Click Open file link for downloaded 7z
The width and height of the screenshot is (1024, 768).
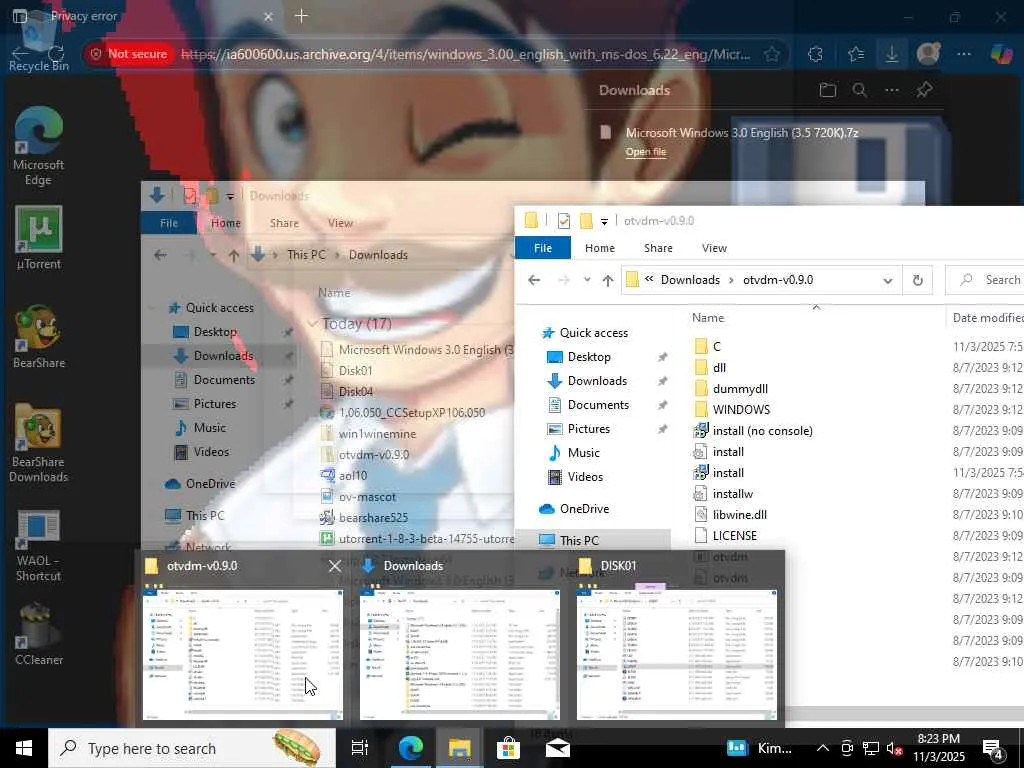coord(646,152)
